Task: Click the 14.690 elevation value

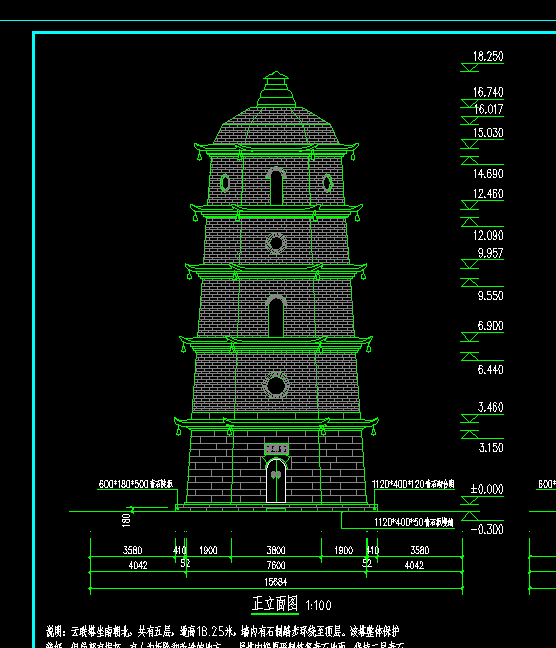Action: [x=488, y=174]
